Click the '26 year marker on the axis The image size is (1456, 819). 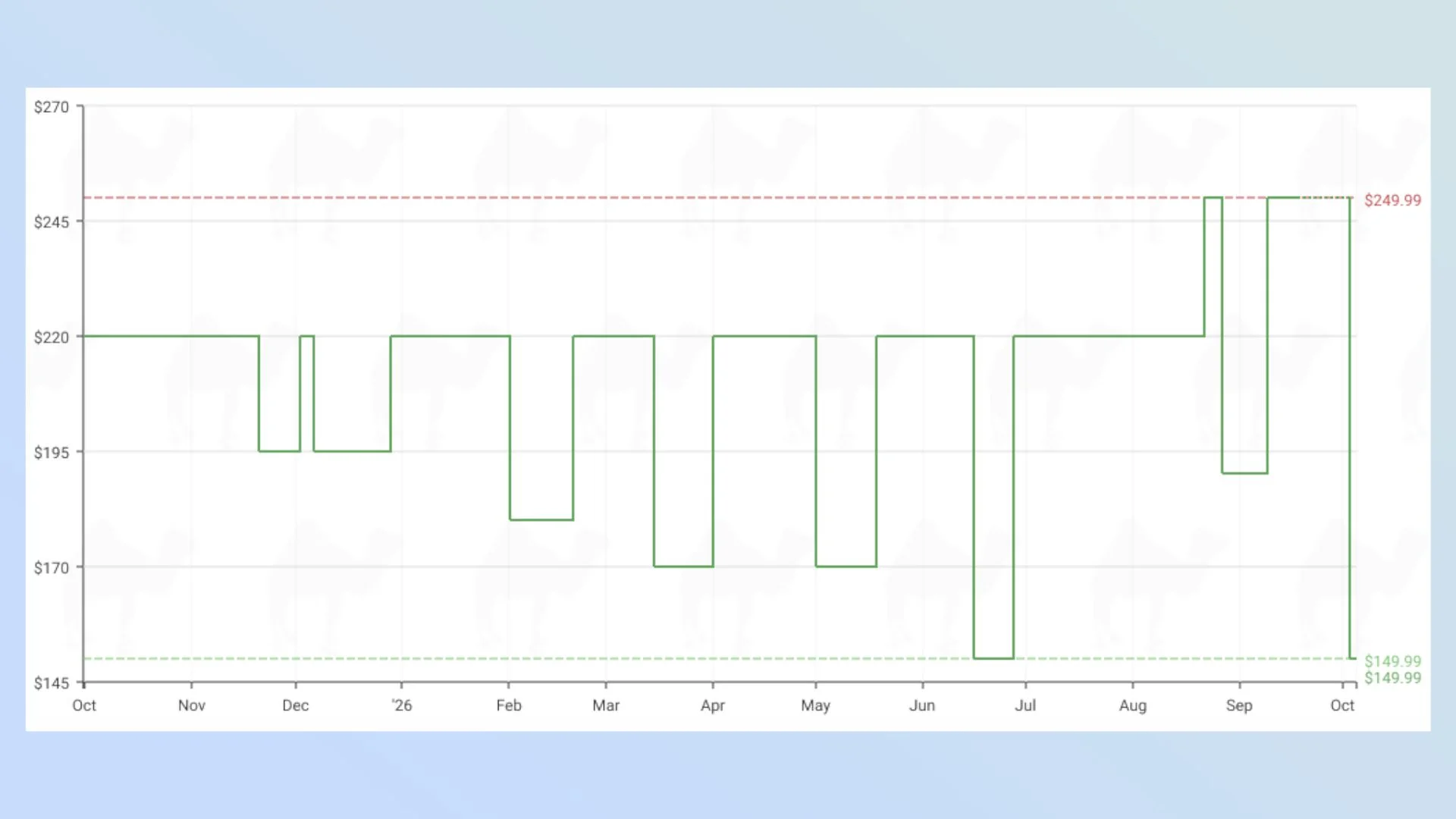402,705
